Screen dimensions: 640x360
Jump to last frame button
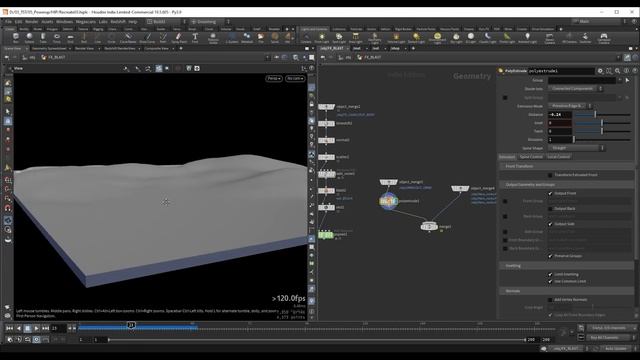click(46, 328)
